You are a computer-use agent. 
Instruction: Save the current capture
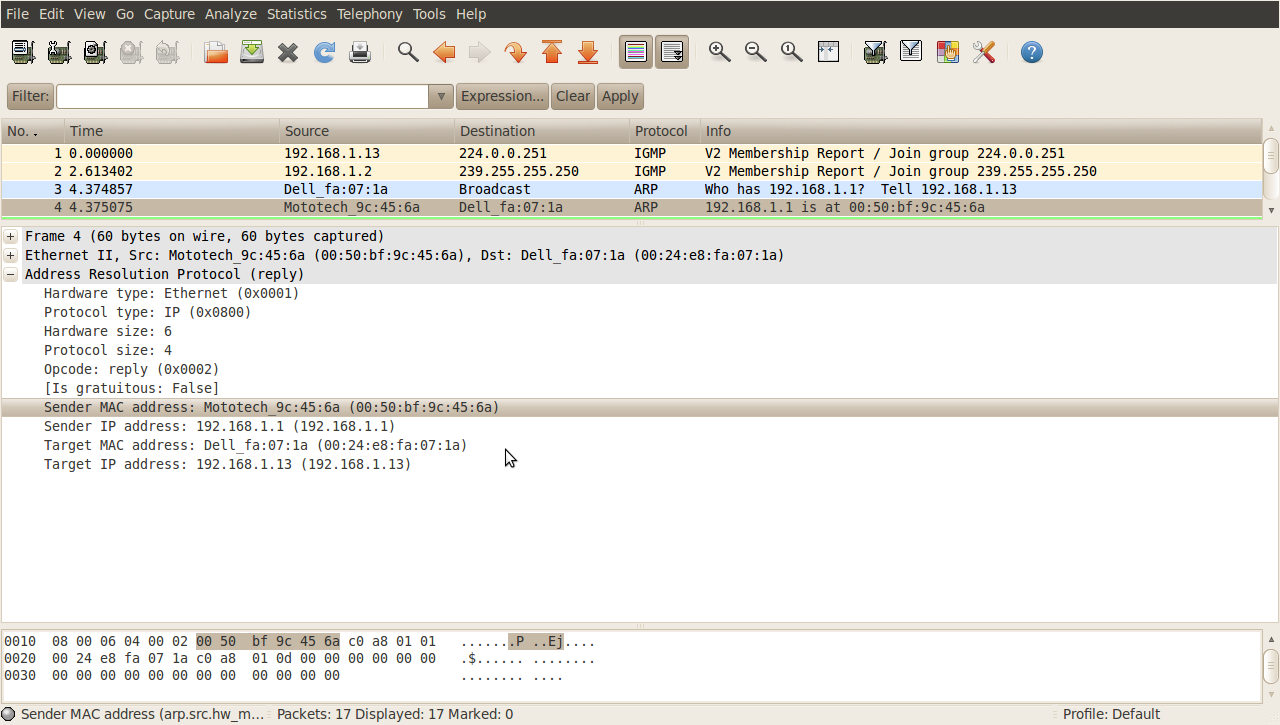click(251, 51)
